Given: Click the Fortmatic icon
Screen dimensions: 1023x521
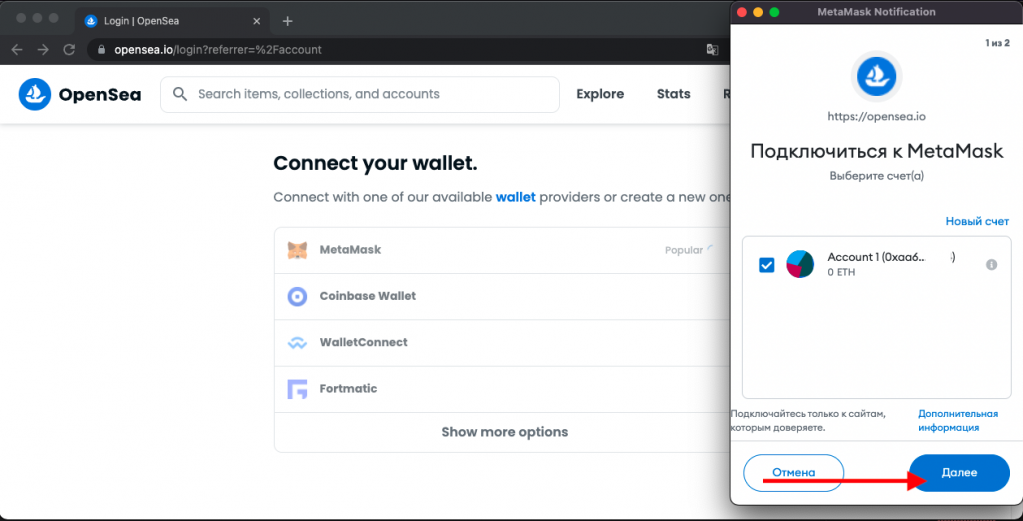Looking at the screenshot, I should coord(297,389).
